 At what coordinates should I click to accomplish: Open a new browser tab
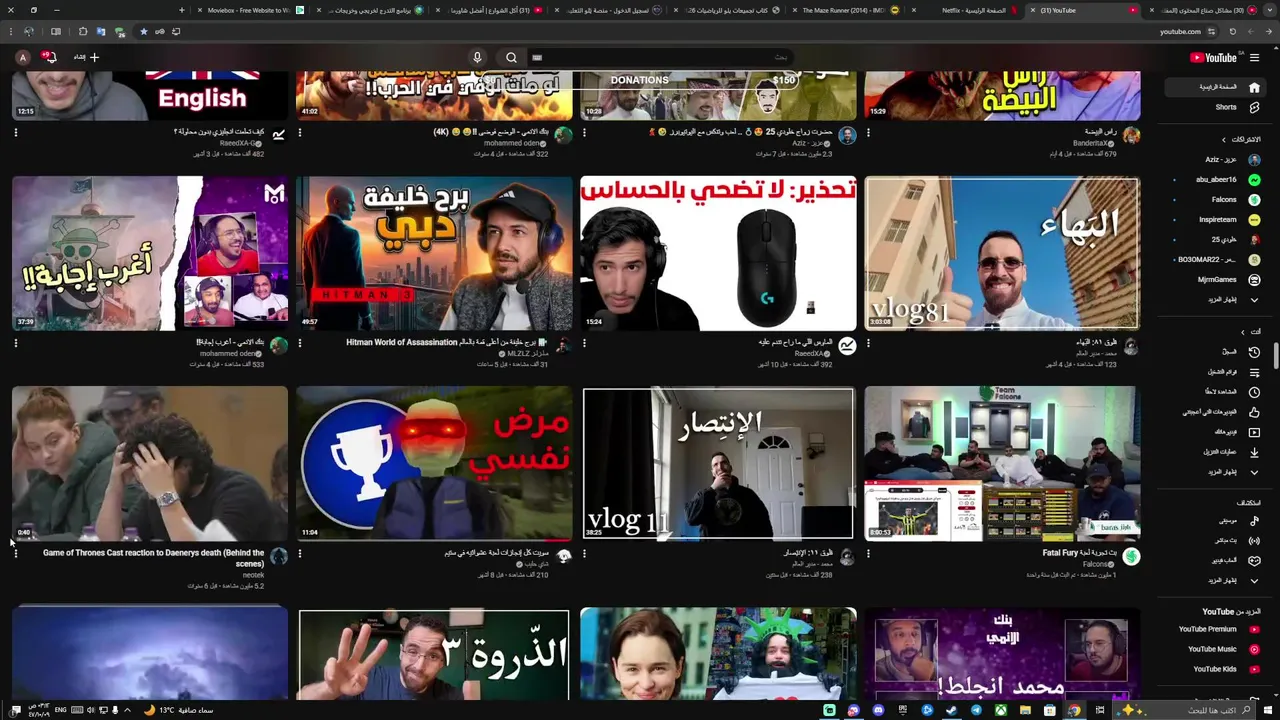click(181, 10)
